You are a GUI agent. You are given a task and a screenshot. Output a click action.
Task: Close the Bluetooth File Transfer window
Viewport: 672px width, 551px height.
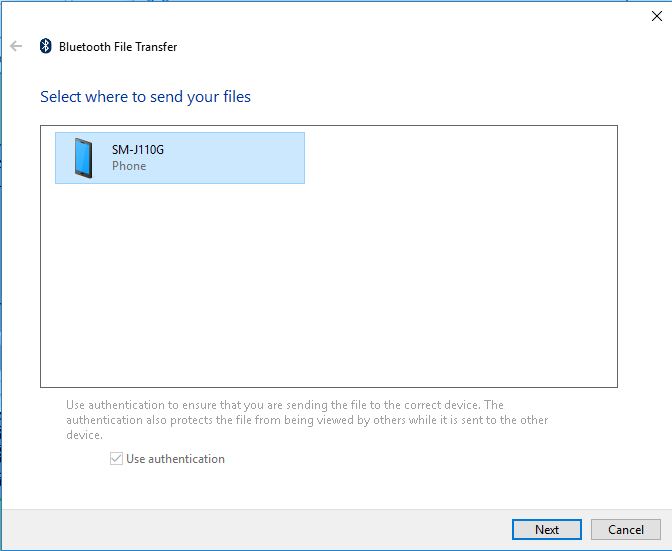click(x=656, y=15)
